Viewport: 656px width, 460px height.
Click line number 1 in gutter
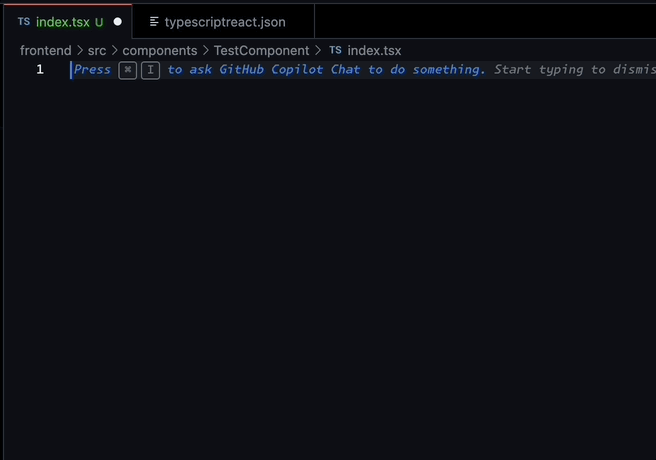(40, 69)
